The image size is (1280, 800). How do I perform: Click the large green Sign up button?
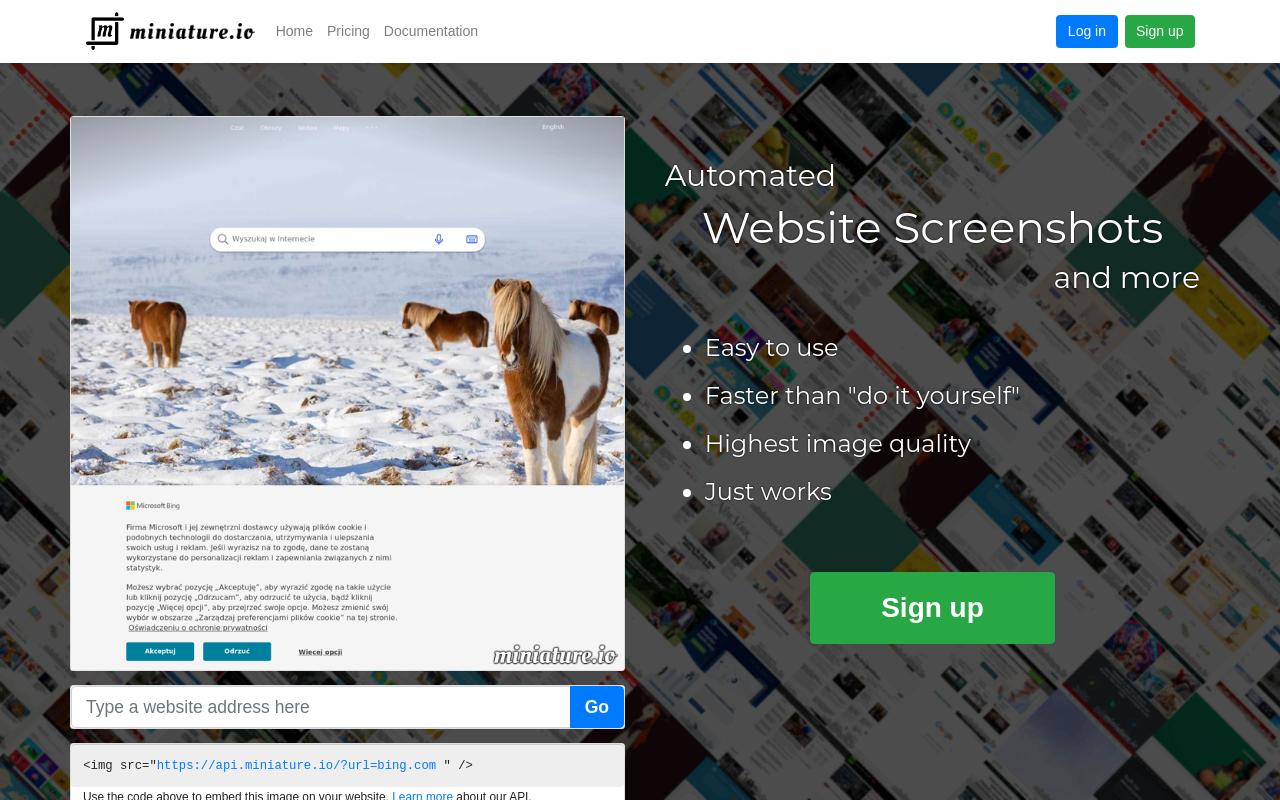[932, 608]
